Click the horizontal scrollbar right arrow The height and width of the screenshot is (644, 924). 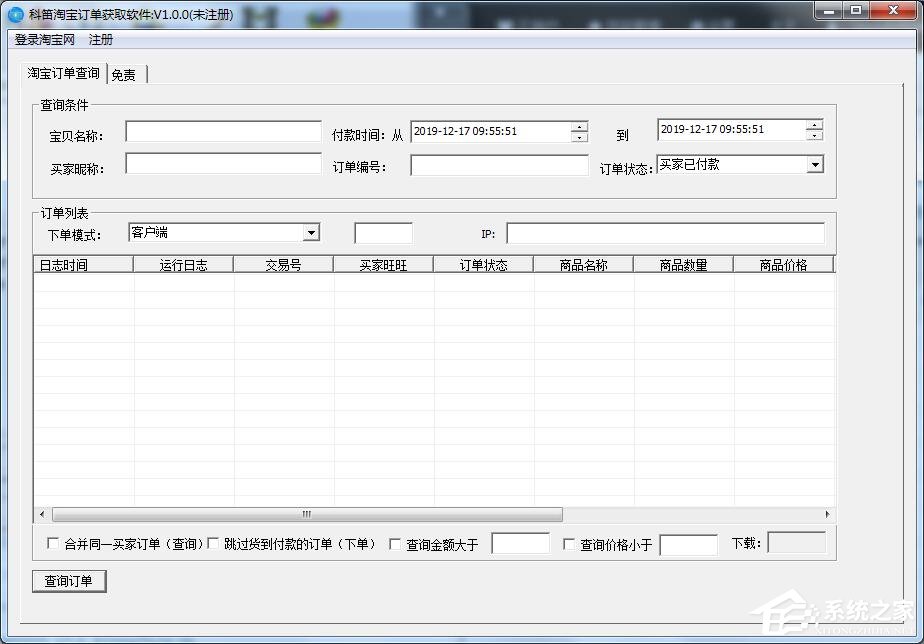pos(827,514)
